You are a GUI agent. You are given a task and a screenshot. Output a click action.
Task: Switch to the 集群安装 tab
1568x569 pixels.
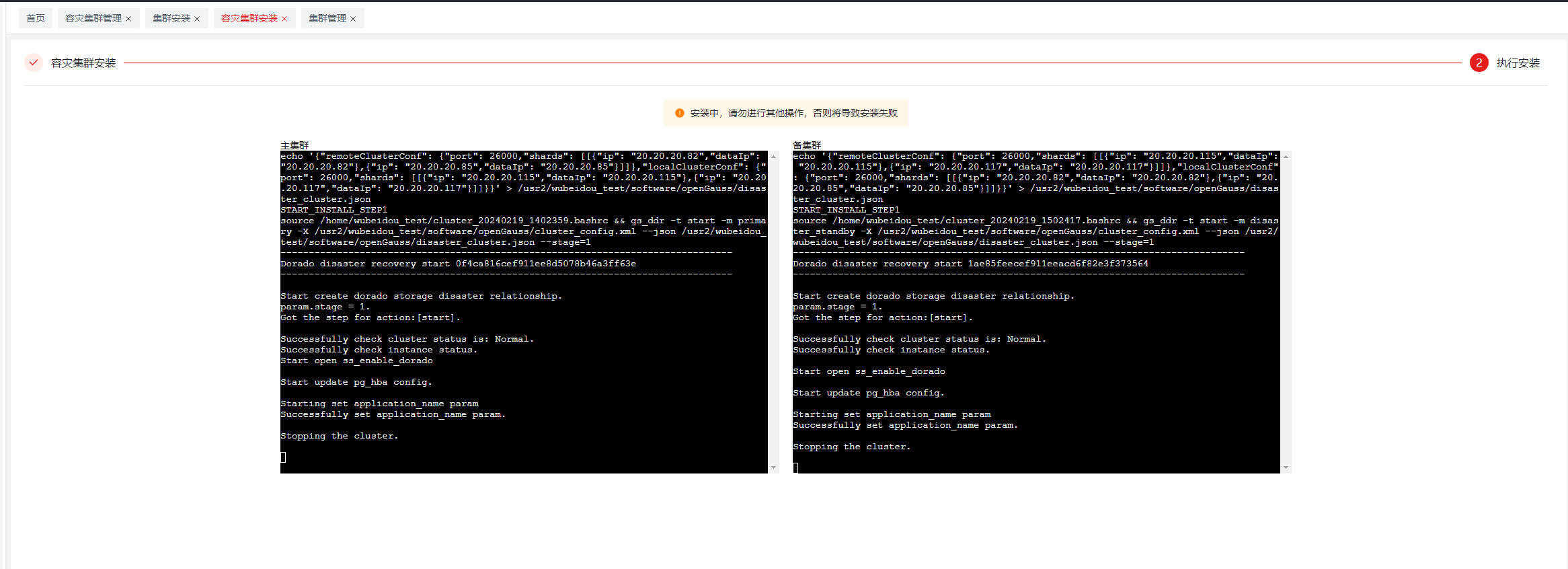(171, 18)
